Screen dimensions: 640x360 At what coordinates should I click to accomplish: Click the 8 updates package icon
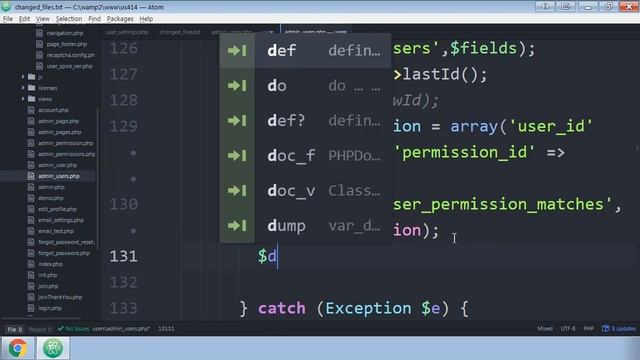606,329
